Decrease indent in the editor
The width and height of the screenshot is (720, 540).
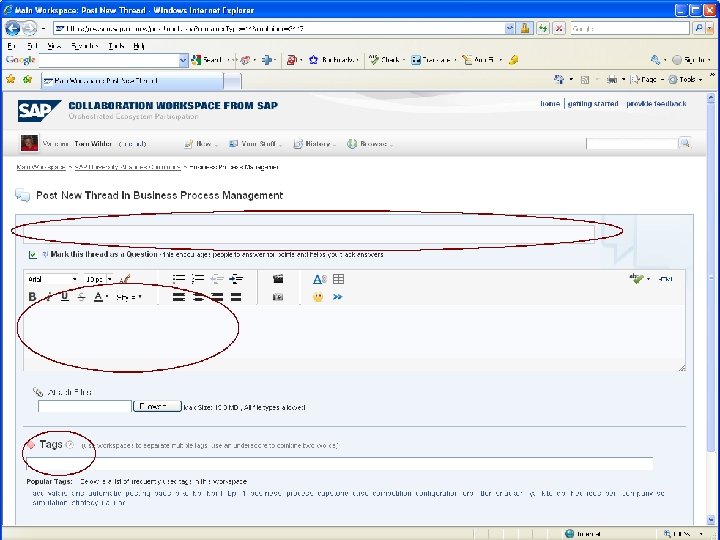[217, 279]
